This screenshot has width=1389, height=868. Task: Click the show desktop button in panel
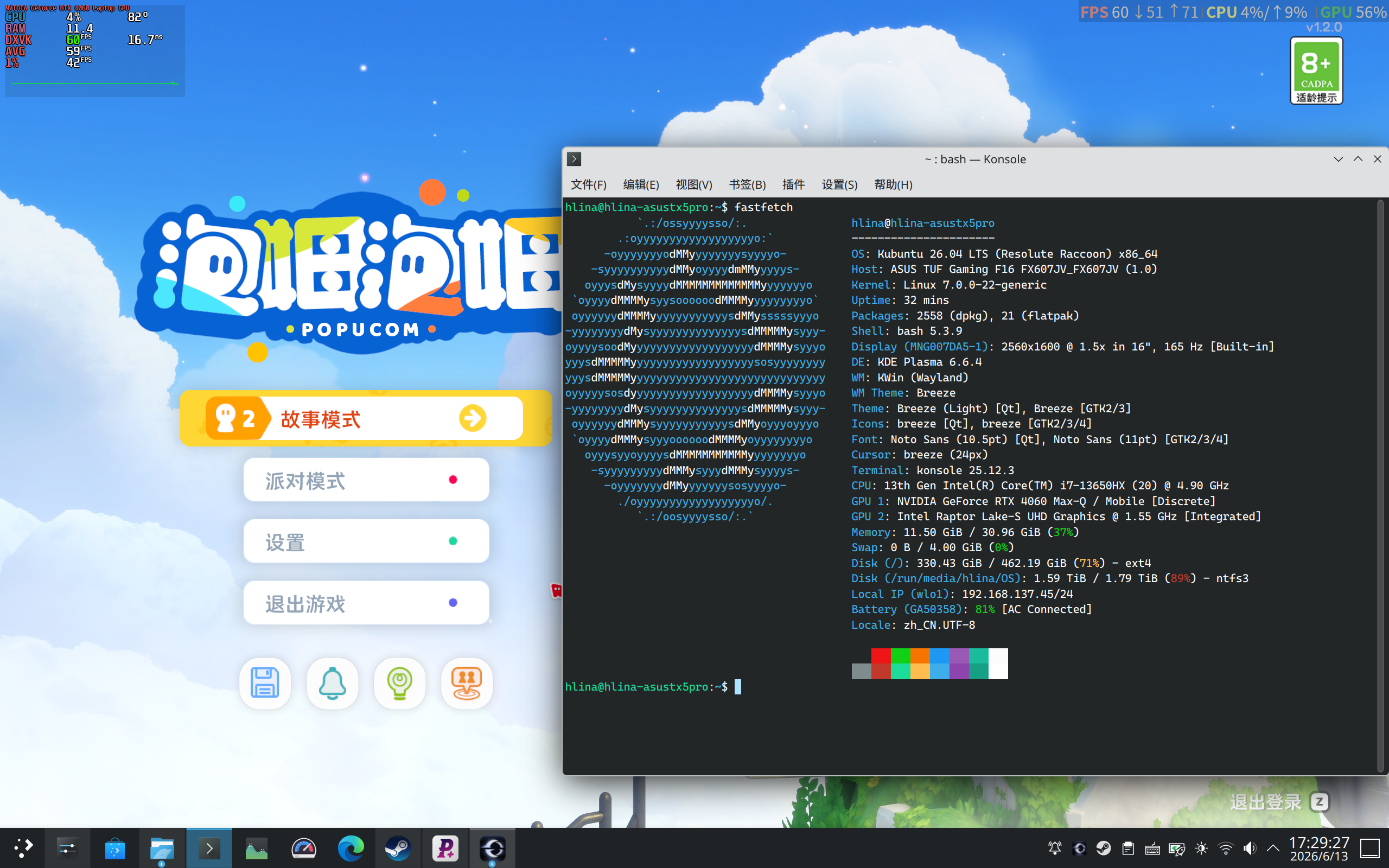pyautogui.click(x=1371, y=848)
